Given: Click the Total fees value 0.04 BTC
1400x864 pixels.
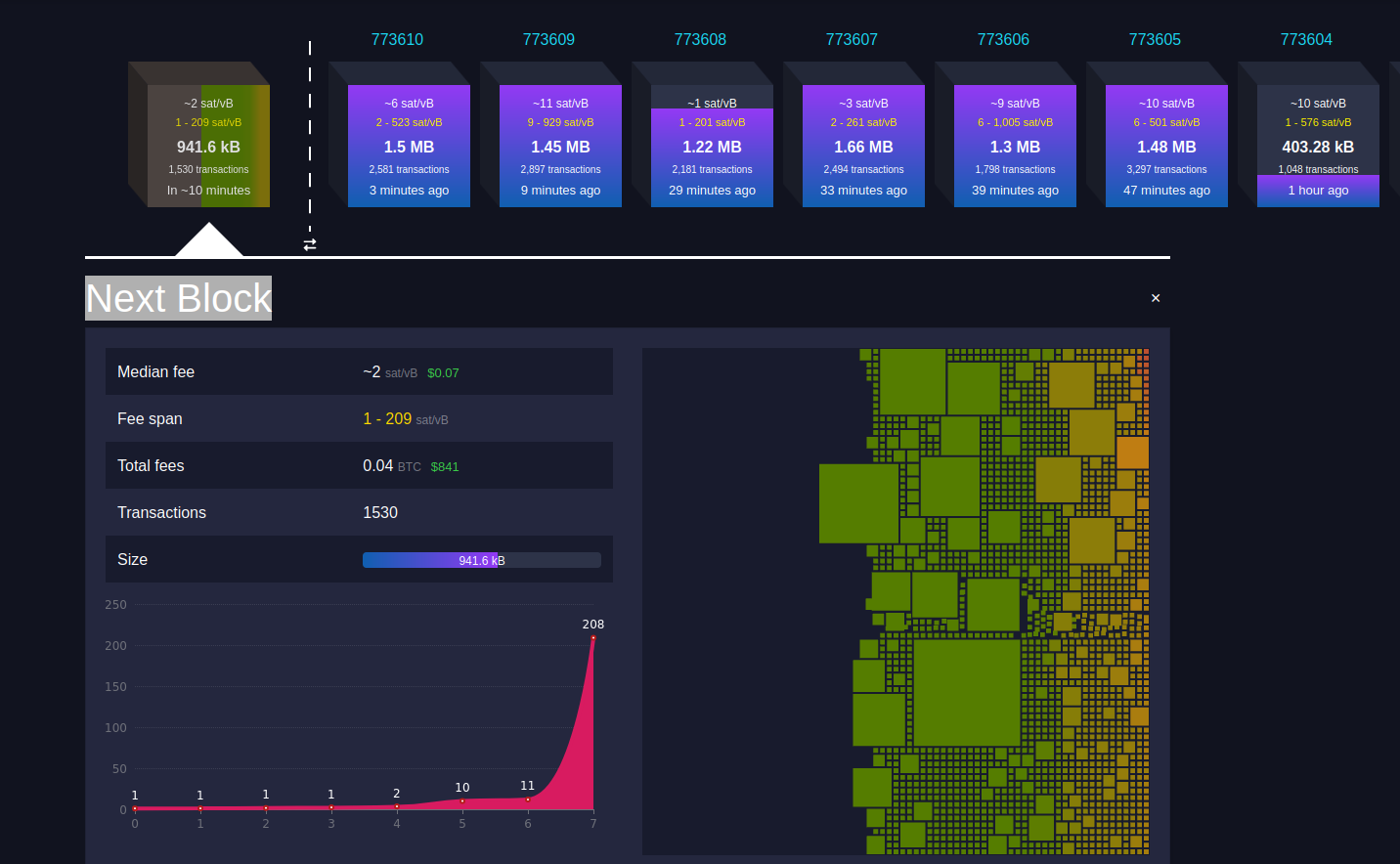Looking at the screenshot, I should [392, 466].
